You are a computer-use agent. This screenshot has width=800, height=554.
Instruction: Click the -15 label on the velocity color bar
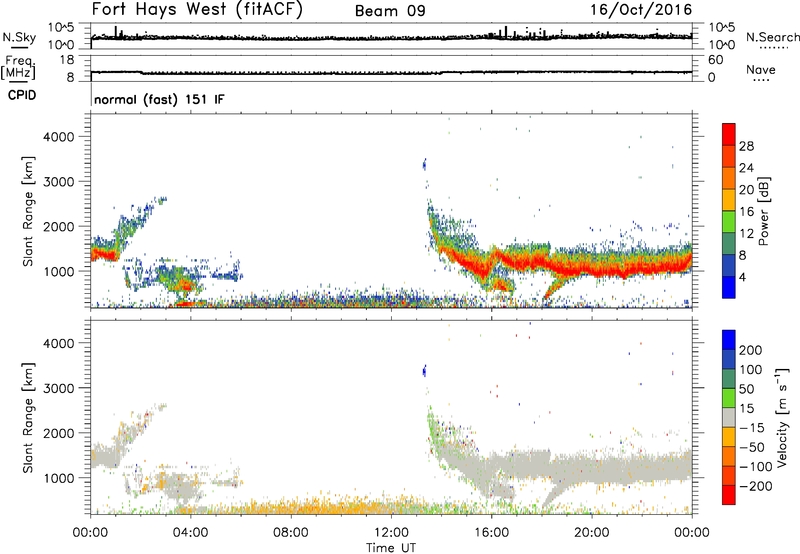pos(752,427)
